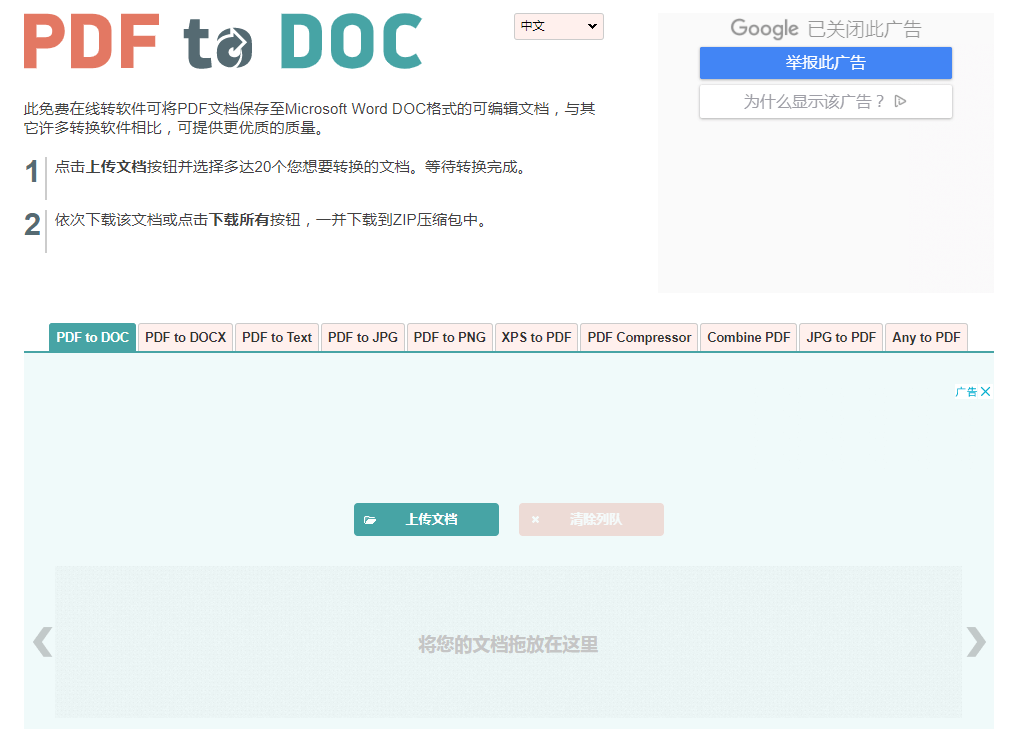Click the 广告 ad label
This screenshot has height=729, width=1016.
(x=966, y=391)
